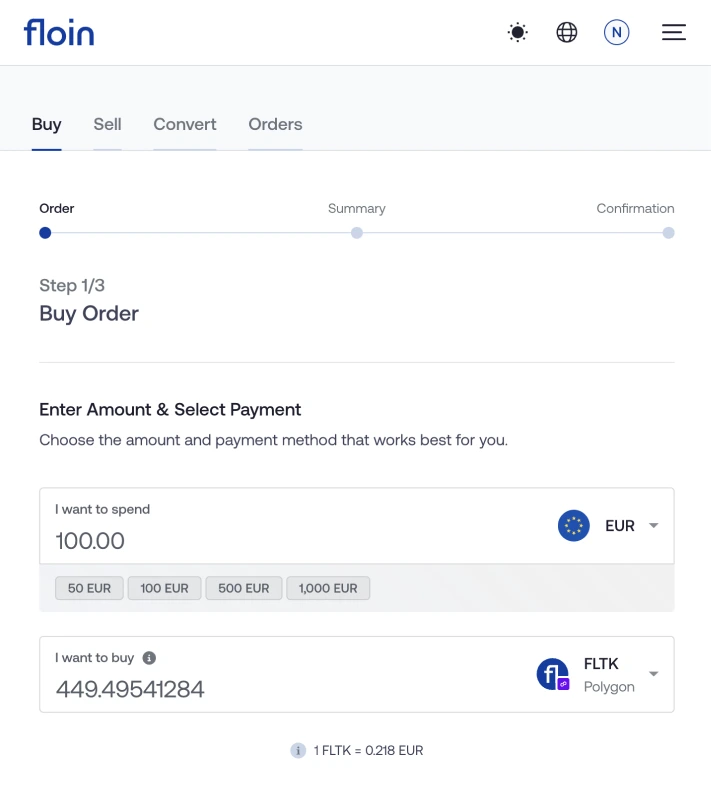This screenshot has width=711, height=786.
Task: Click the Summary step marker dot
Action: coord(357,233)
